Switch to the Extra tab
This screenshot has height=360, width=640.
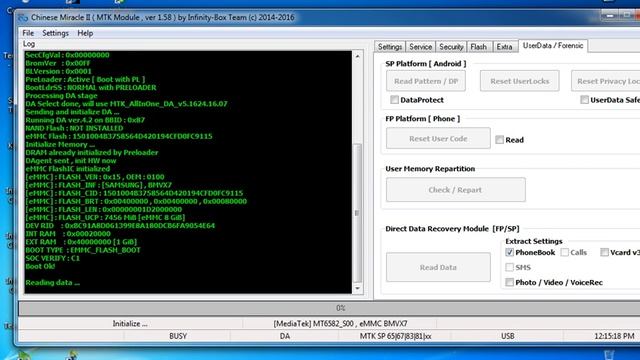[504, 47]
